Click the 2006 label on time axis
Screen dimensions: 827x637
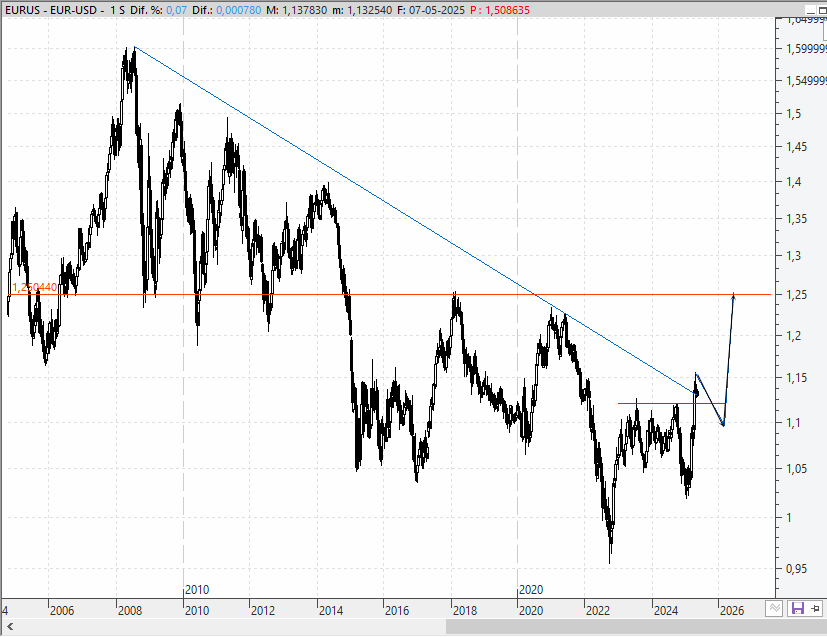pyautogui.click(x=62, y=611)
